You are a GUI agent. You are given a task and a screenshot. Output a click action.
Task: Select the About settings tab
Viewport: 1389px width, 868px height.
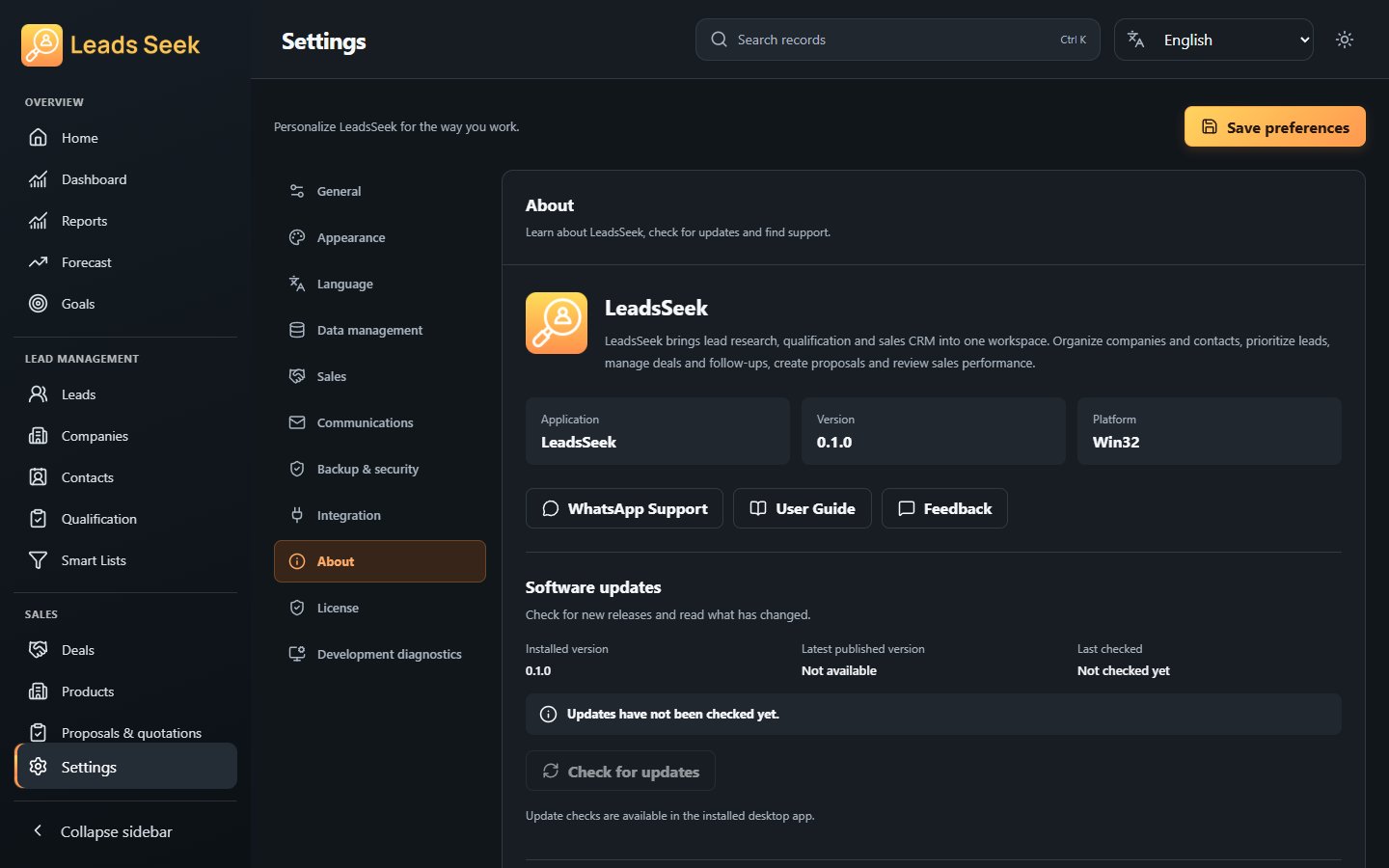pos(379,561)
